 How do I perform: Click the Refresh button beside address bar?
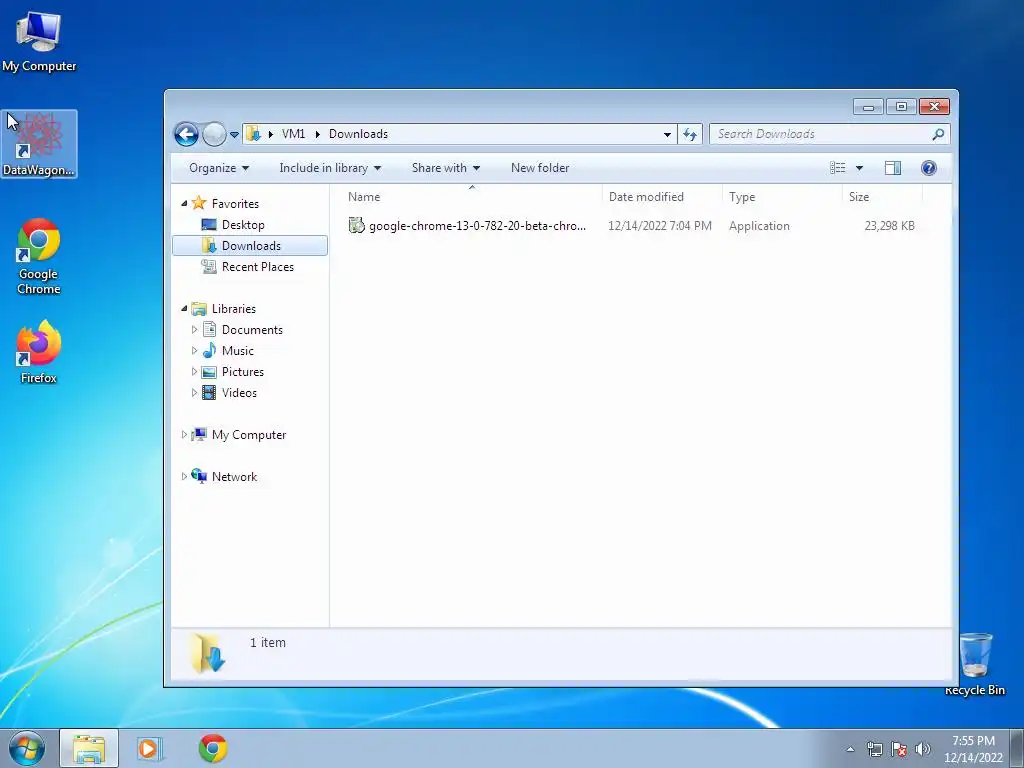[x=690, y=135]
